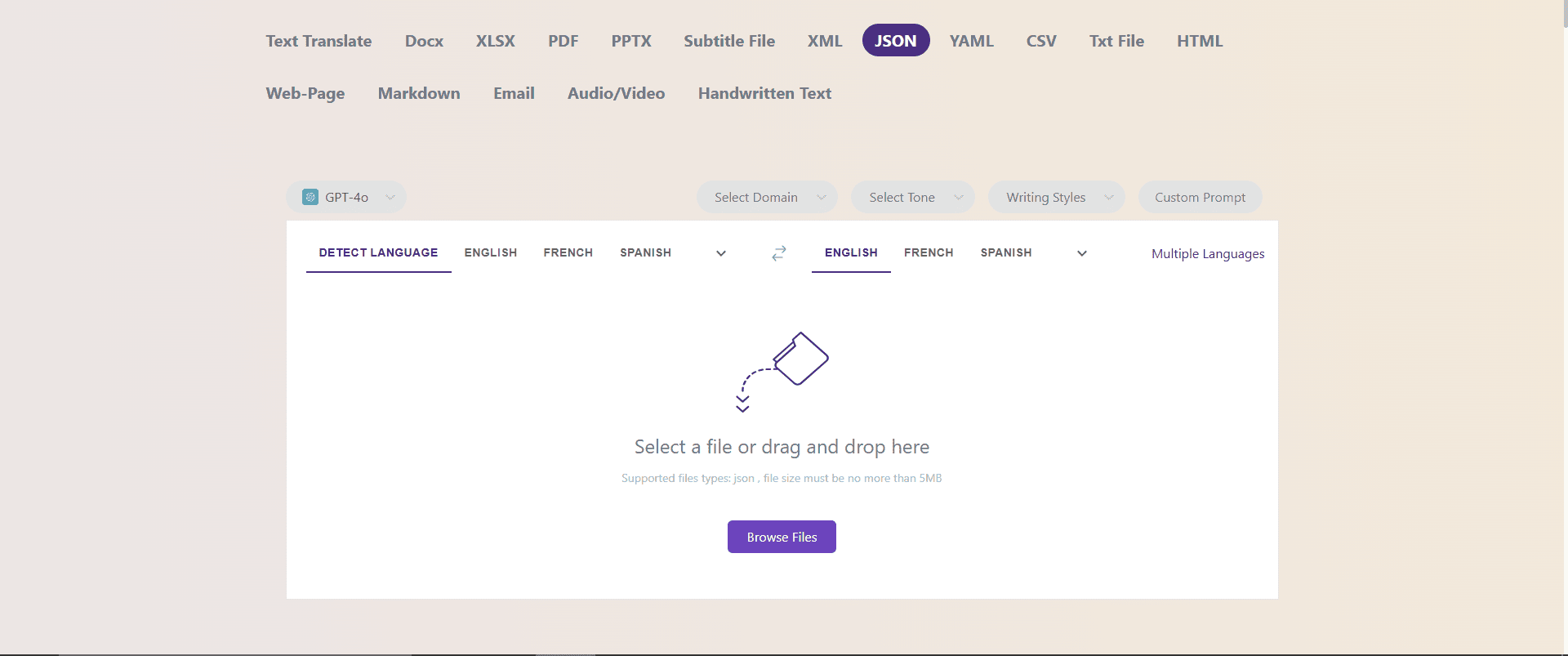Open the Multiple Languages link
This screenshot has height=656, width=1568.
click(1208, 253)
